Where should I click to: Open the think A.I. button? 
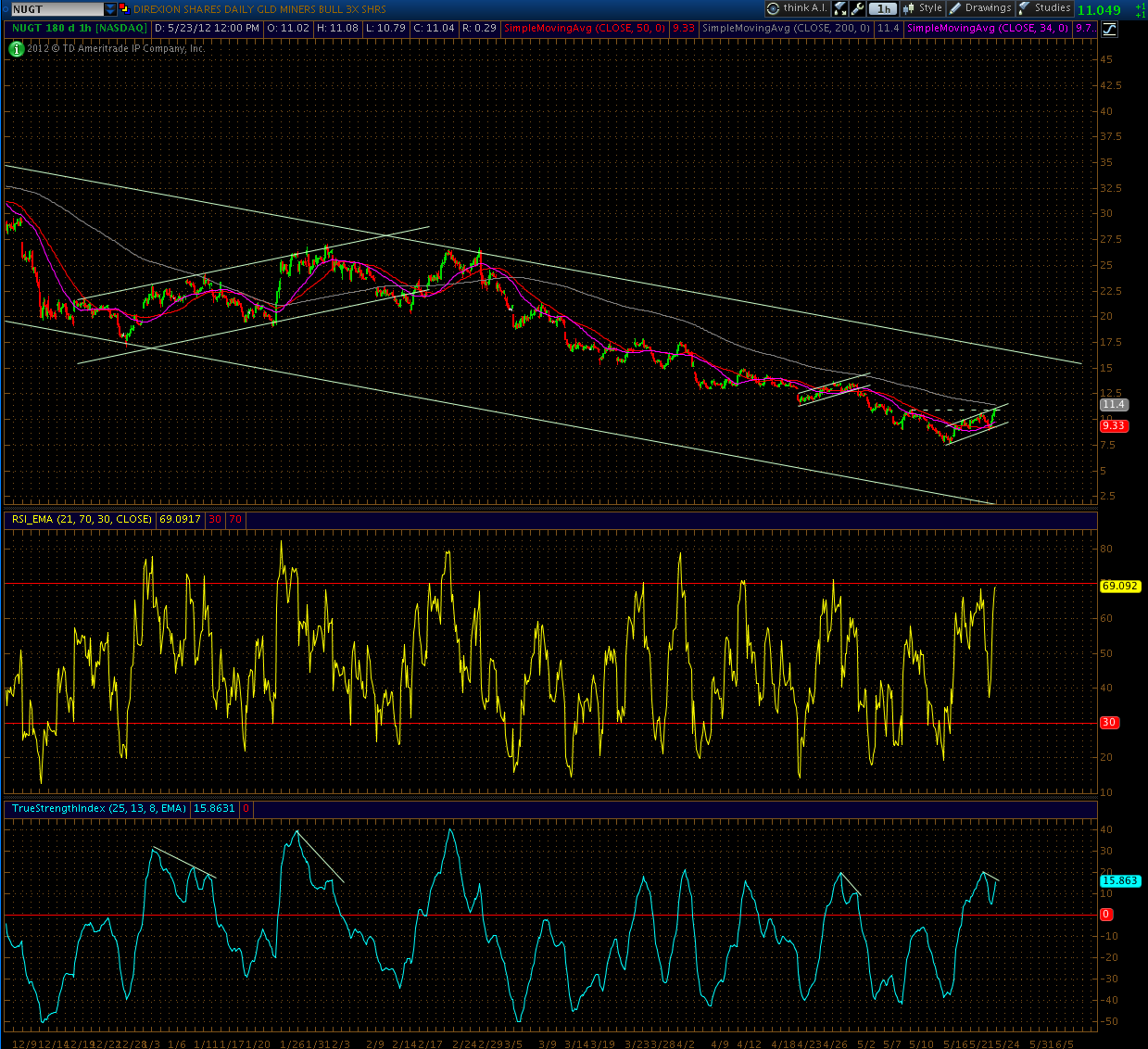tap(797, 8)
